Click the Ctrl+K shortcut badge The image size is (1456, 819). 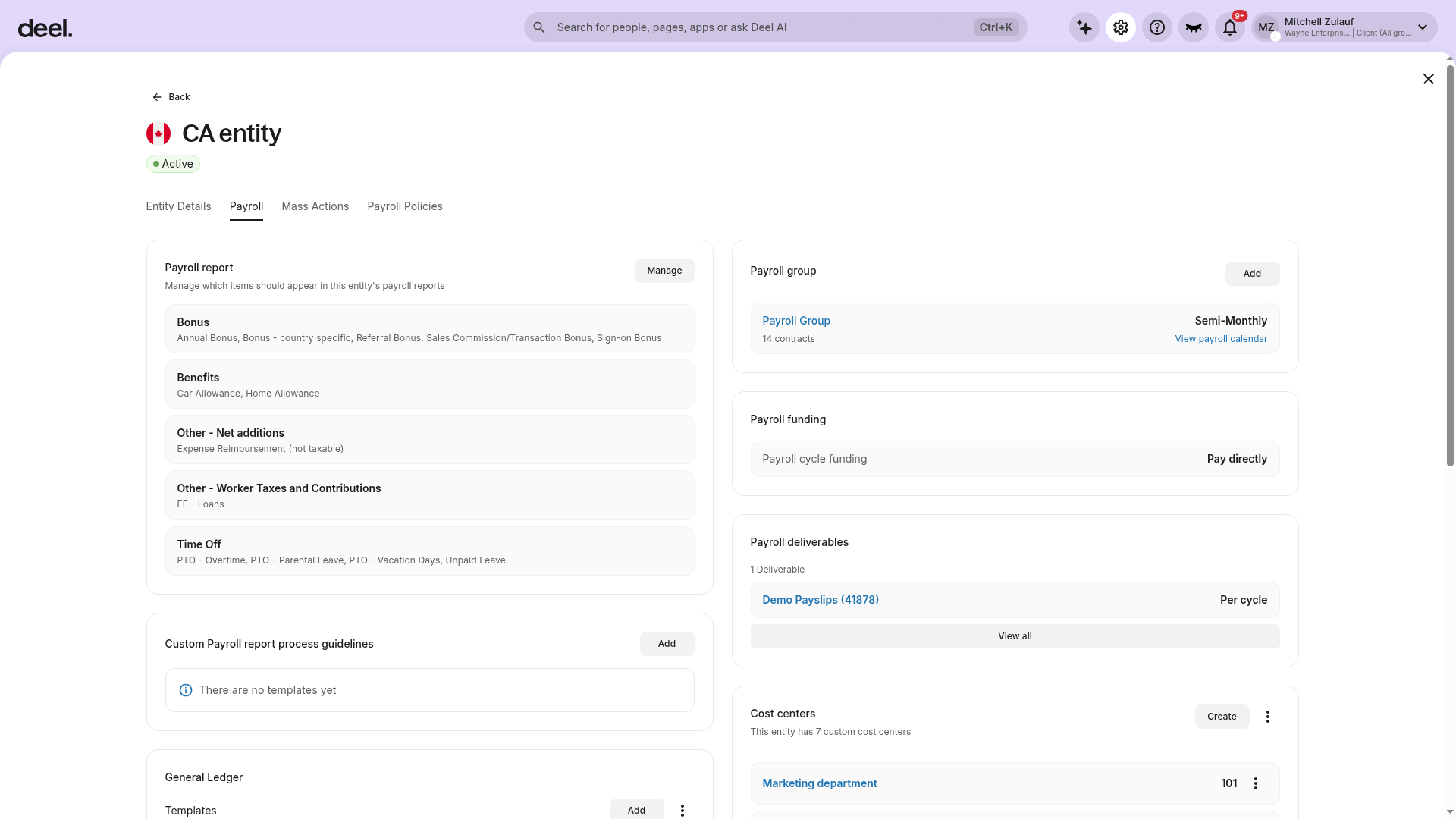point(996,27)
